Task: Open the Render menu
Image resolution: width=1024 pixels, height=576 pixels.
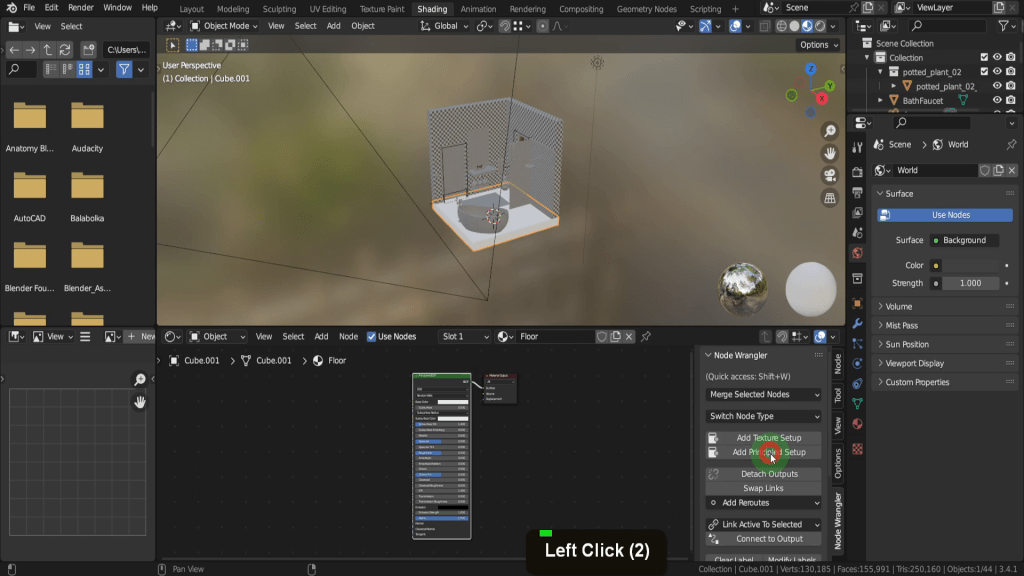Action: tap(81, 8)
